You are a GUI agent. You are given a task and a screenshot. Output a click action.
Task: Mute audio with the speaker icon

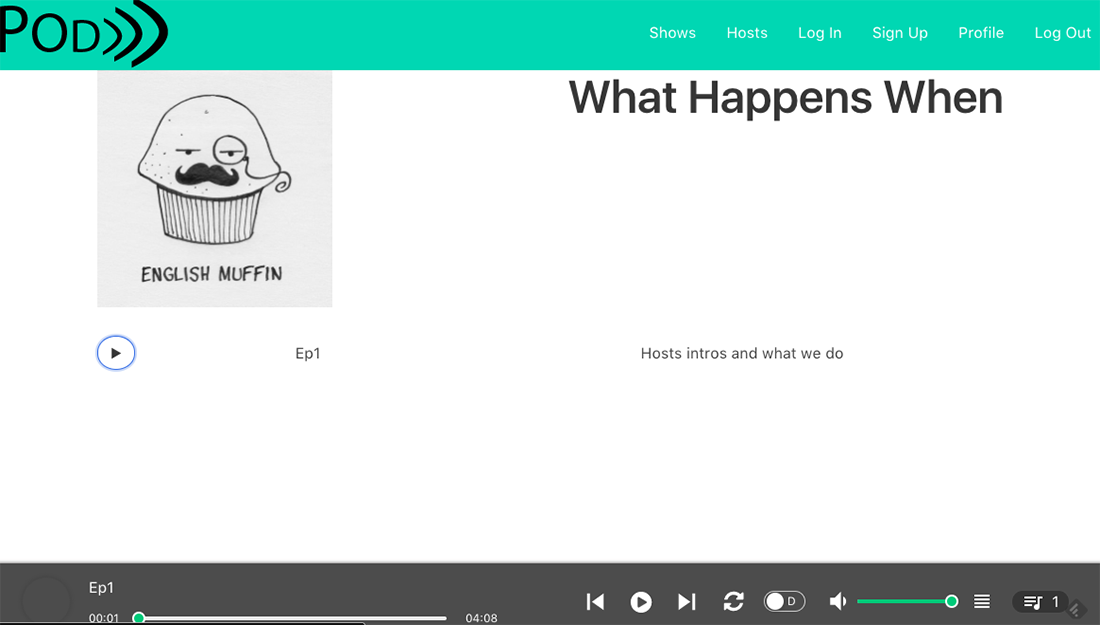(838, 601)
